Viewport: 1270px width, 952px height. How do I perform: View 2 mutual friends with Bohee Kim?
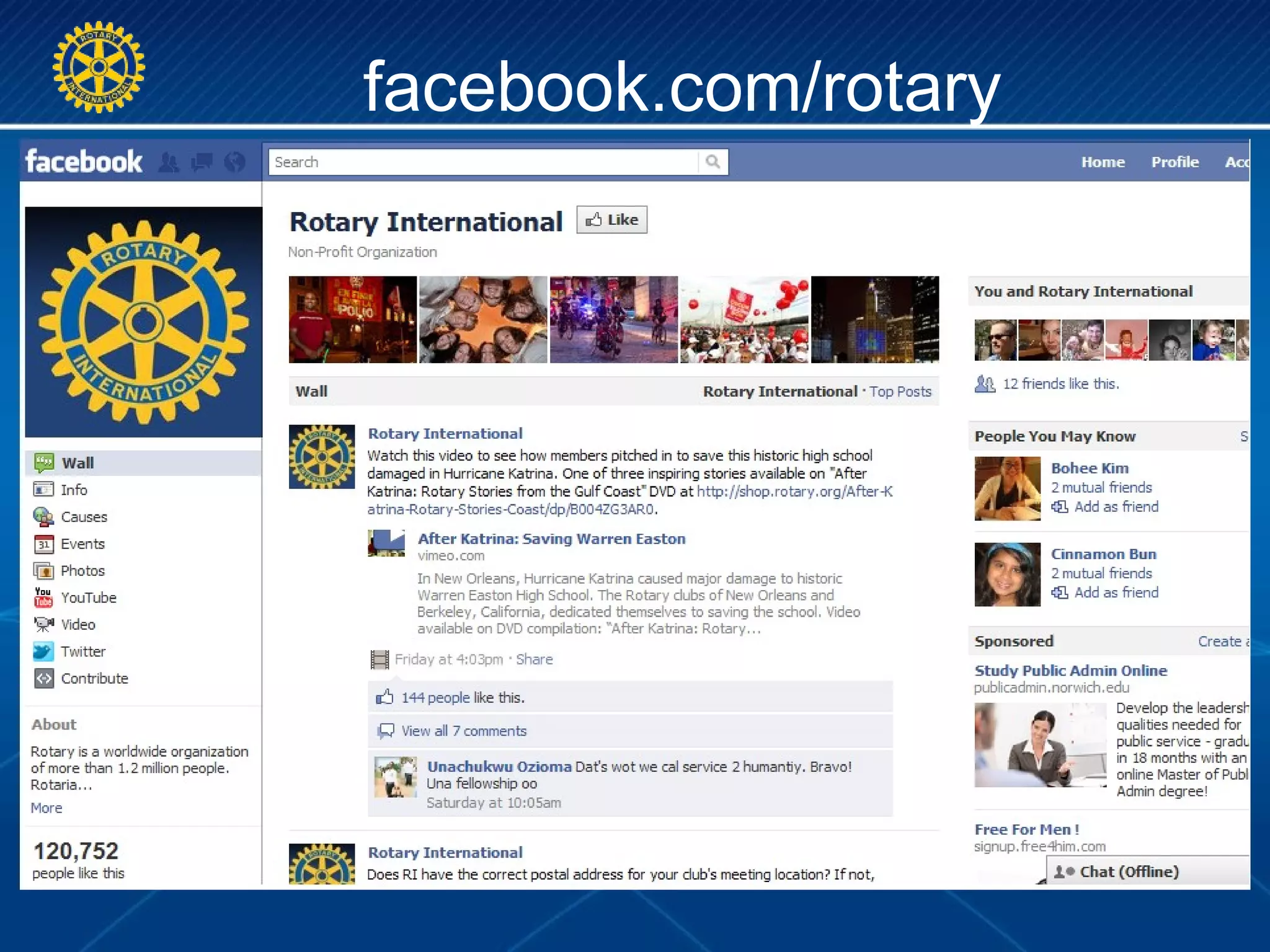pos(1101,488)
